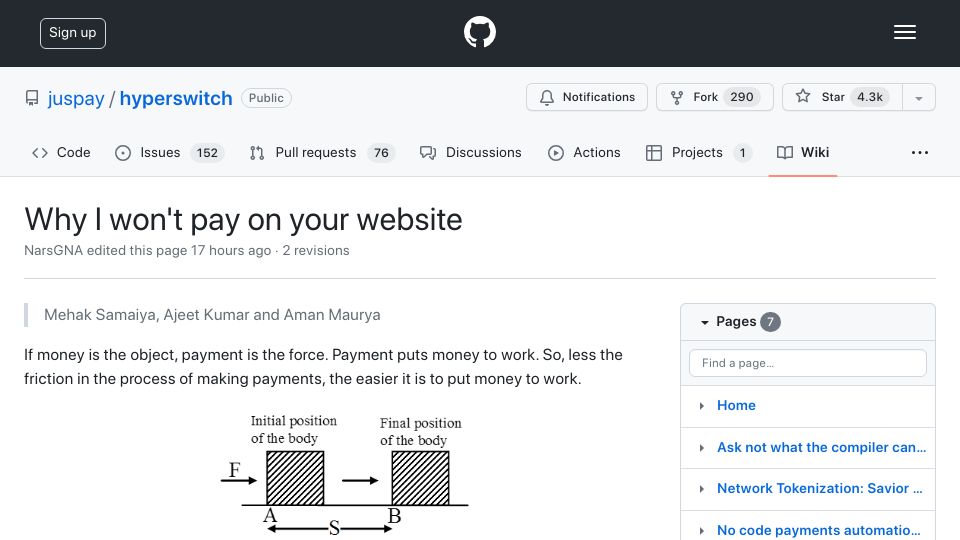This screenshot has width=960, height=540.
Task: Expand the Home page table of contents
Action: tap(702, 406)
